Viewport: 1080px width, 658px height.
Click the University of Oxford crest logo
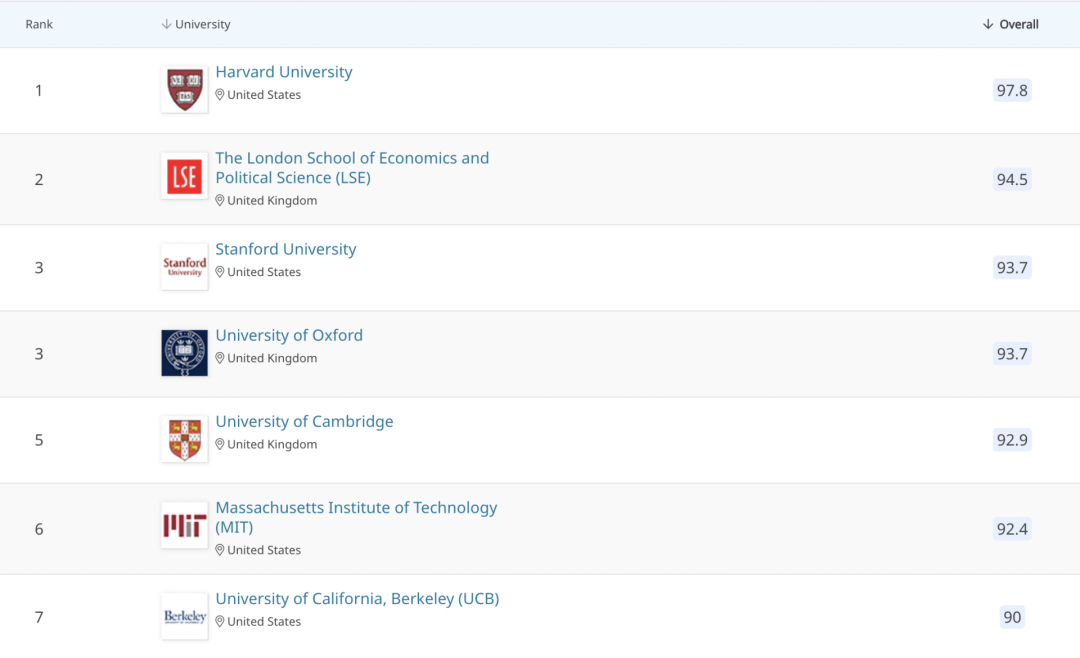tap(184, 353)
